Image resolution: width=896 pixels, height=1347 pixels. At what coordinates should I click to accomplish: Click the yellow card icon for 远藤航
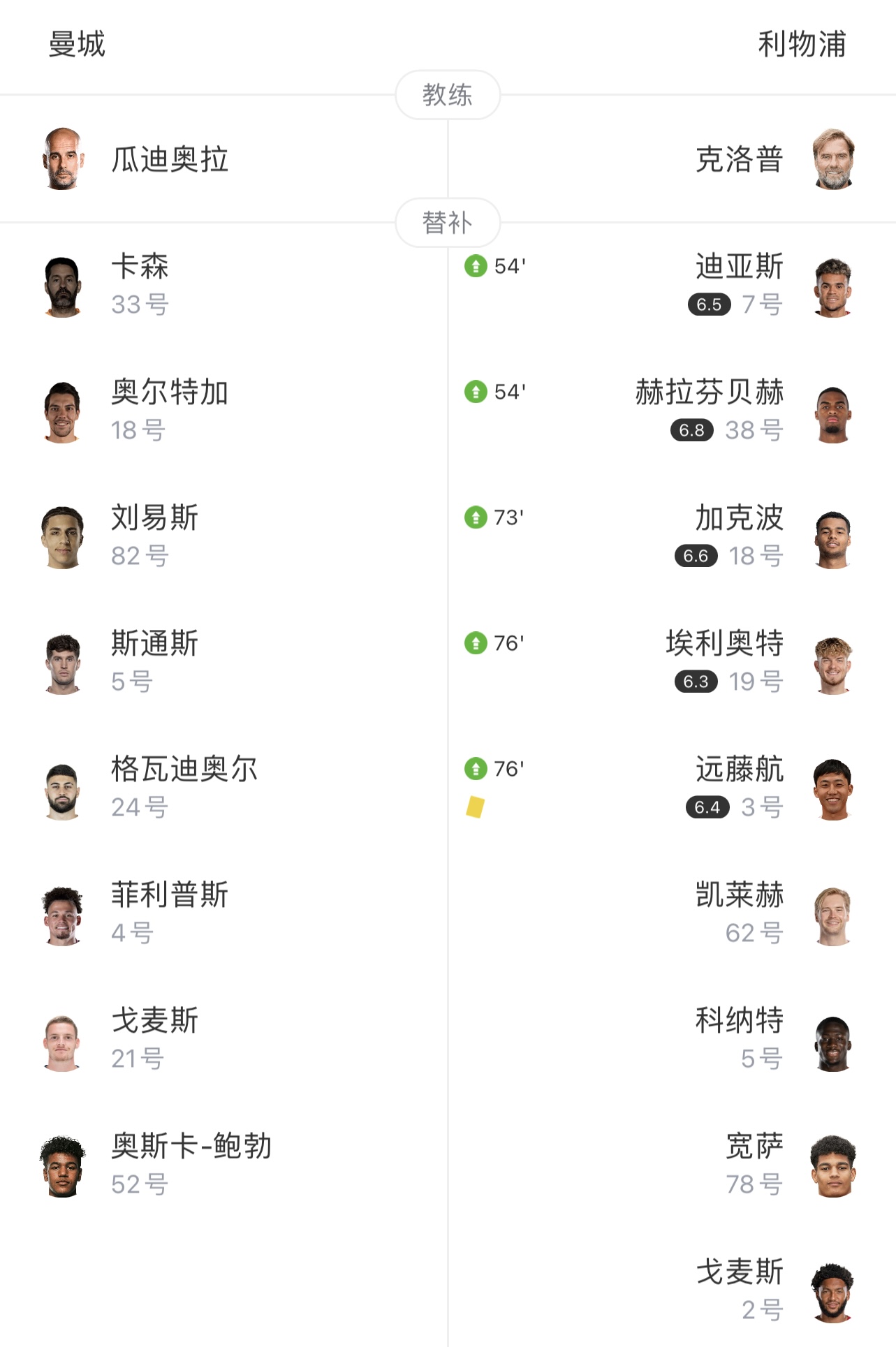[475, 807]
